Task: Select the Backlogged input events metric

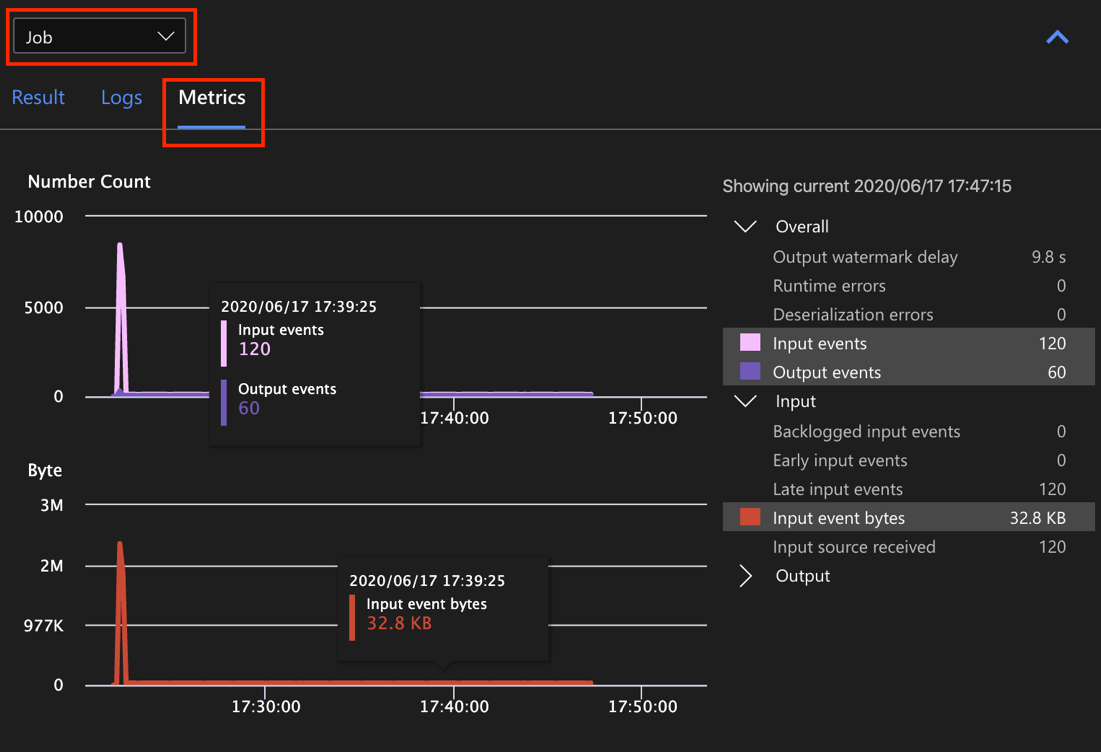Action: (865, 431)
